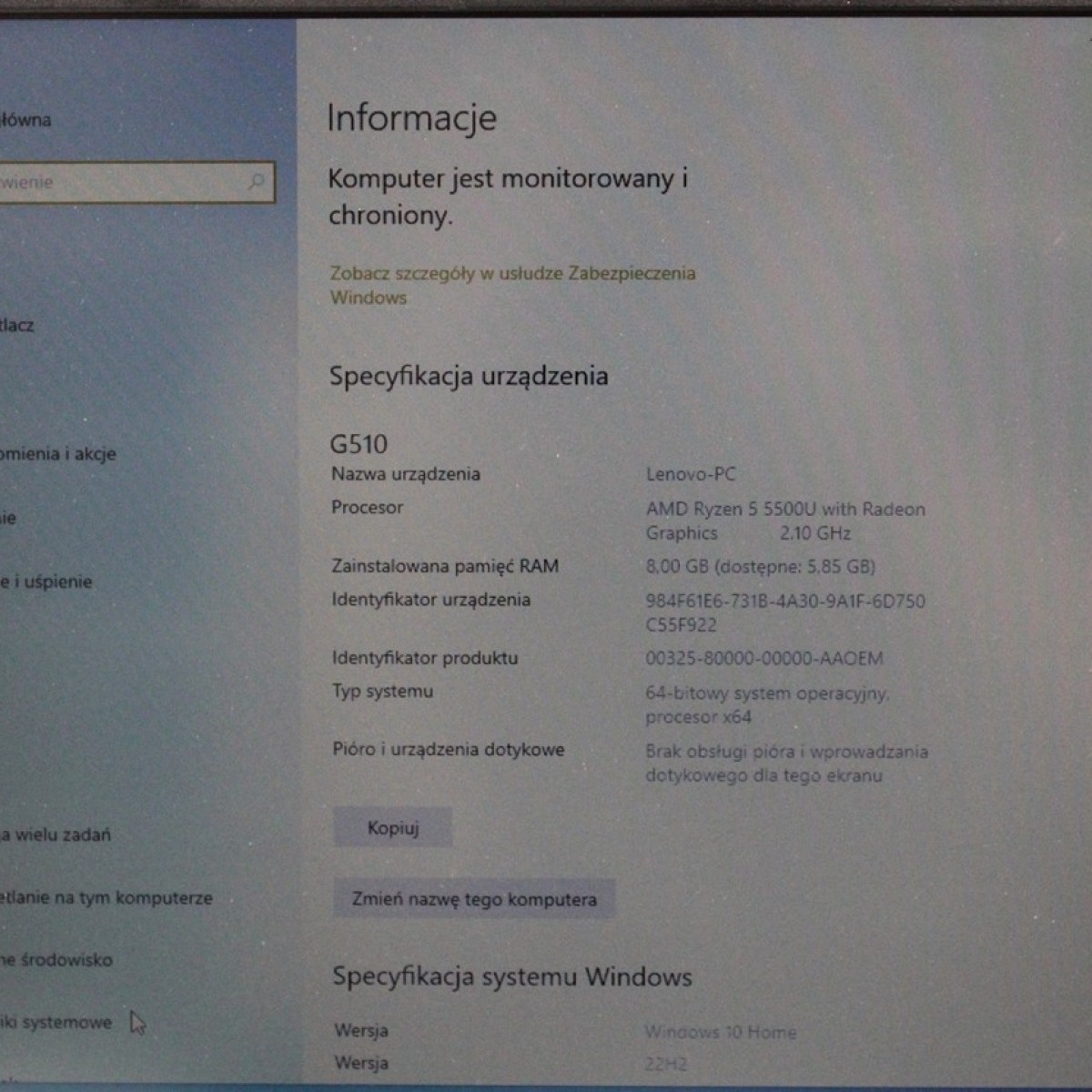Click the Typ systemu label
This screenshot has width=1092, height=1092.
pos(383,691)
